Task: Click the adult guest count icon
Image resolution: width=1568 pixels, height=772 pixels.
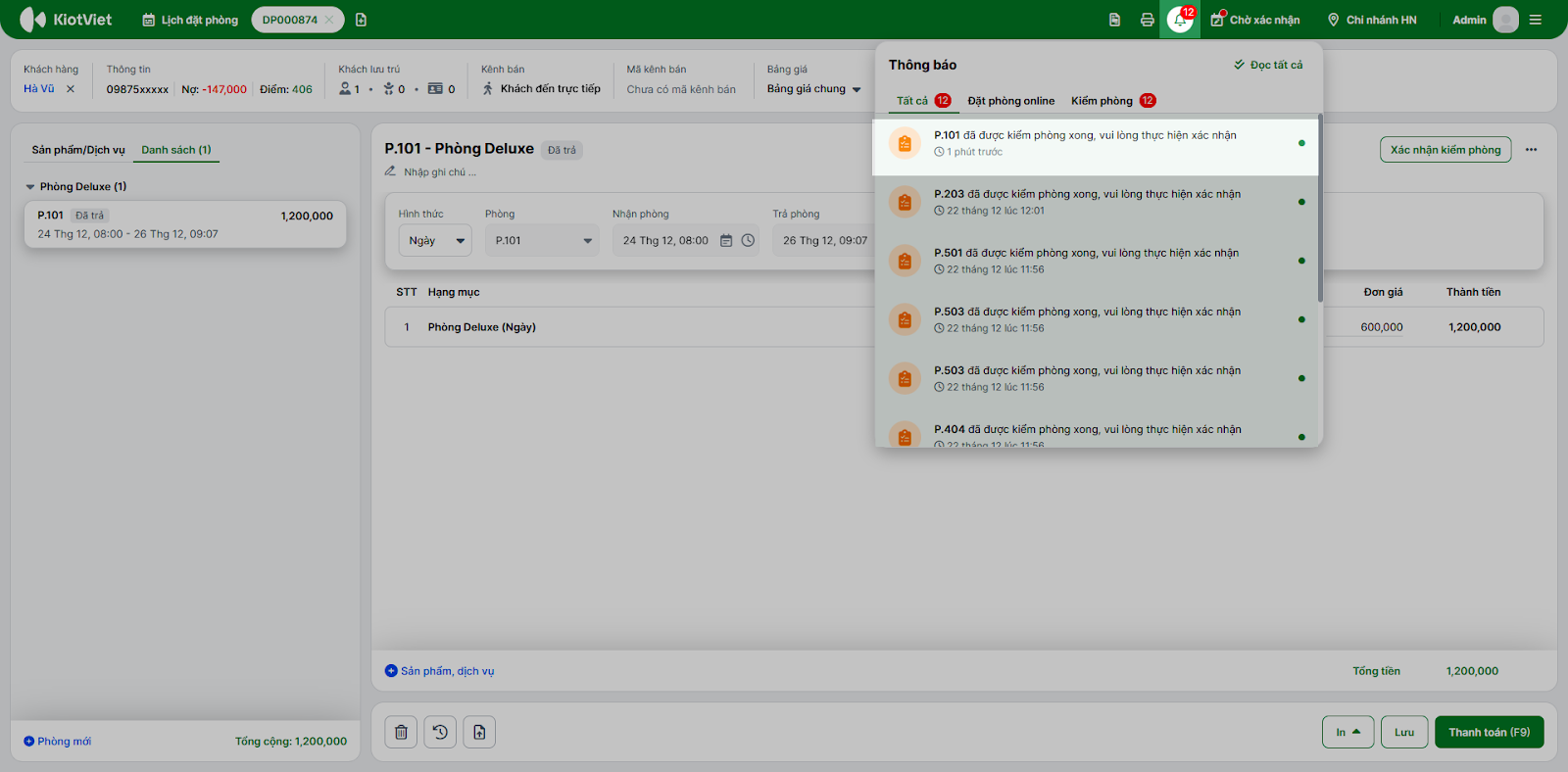Action: click(345, 89)
